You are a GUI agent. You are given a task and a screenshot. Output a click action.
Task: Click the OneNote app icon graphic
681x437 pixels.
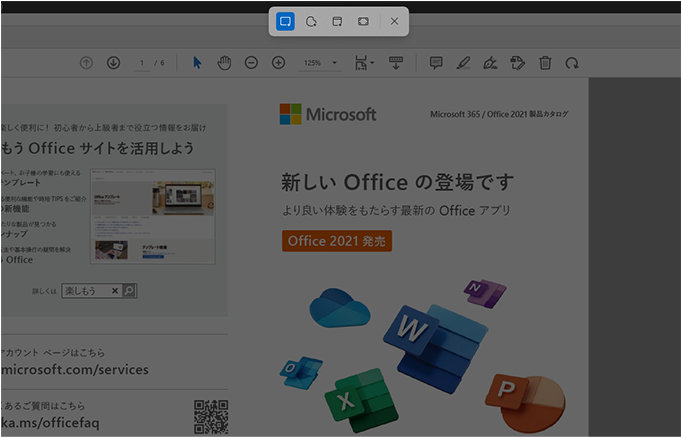coord(485,293)
